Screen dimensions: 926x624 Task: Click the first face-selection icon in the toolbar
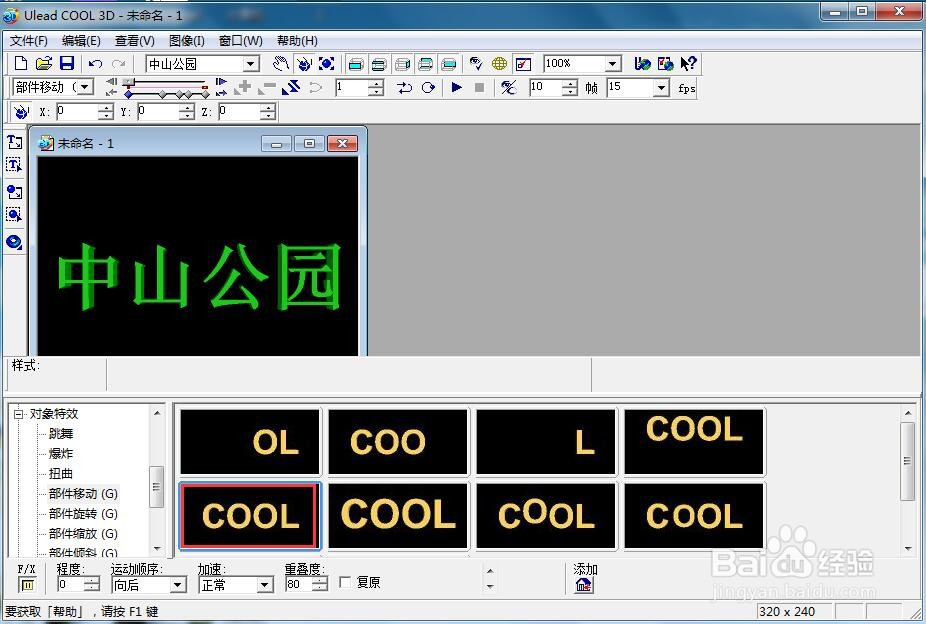pos(356,64)
